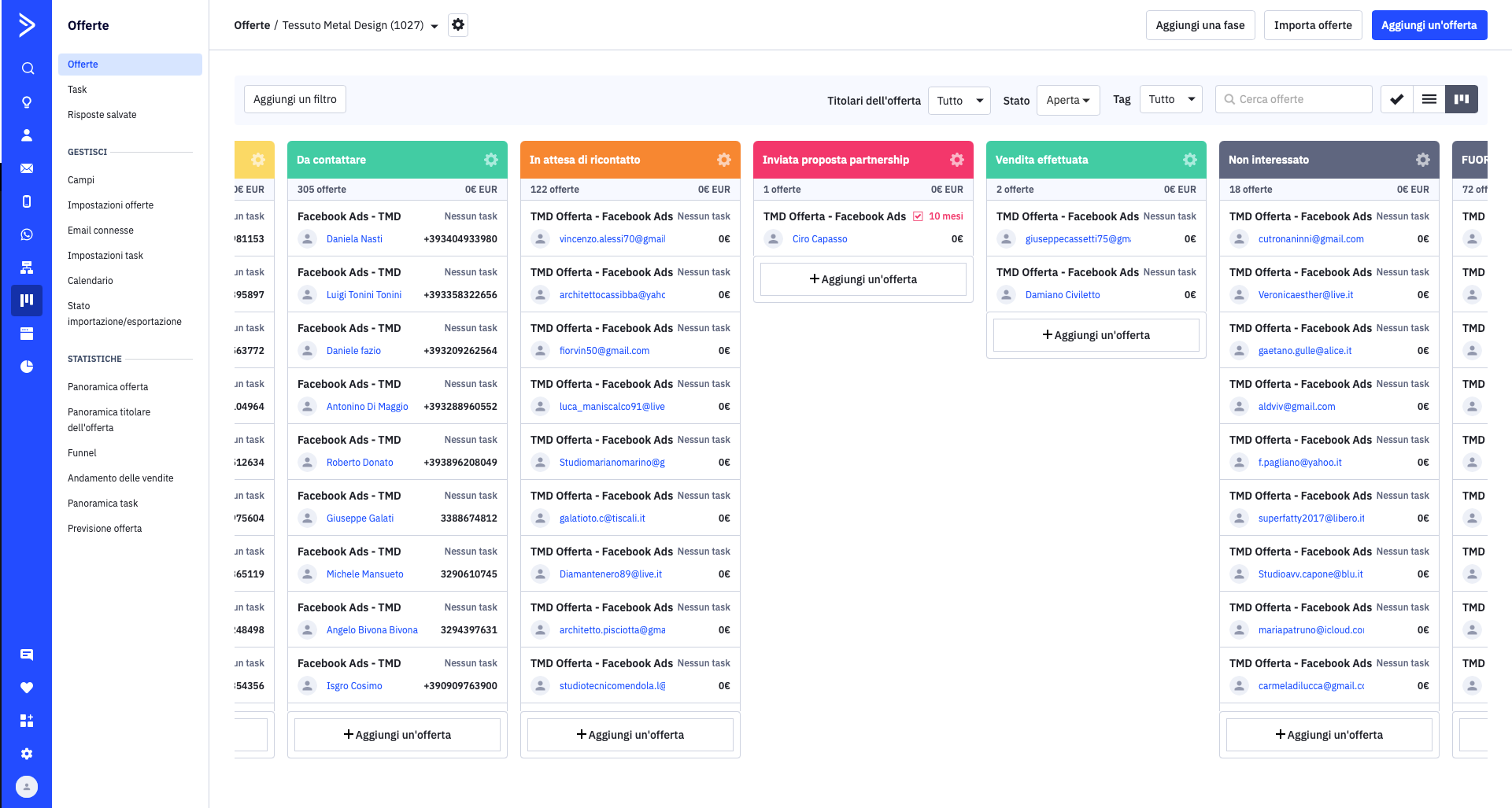Open the Tag filter dropdown
Image resolution: width=1512 pixels, height=808 pixels.
pyautogui.click(x=1170, y=99)
